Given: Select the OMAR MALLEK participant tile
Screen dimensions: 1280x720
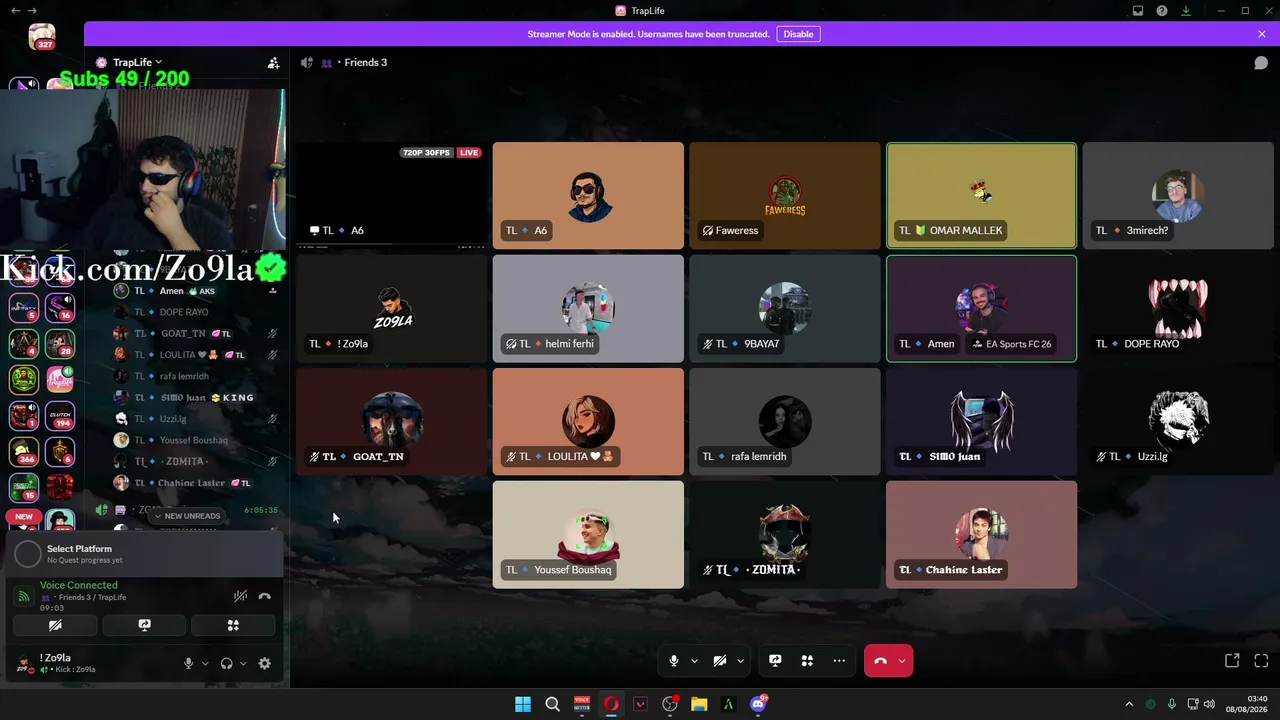Looking at the screenshot, I should [982, 195].
